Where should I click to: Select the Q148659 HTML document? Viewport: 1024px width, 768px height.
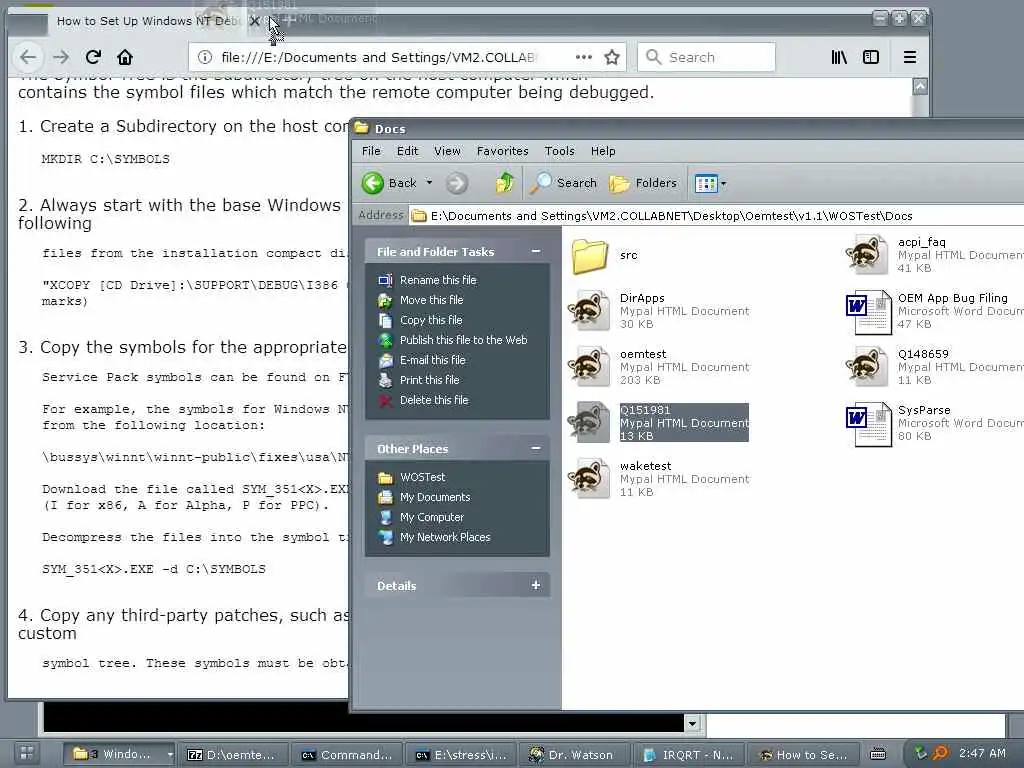pyautogui.click(x=934, y=367)
